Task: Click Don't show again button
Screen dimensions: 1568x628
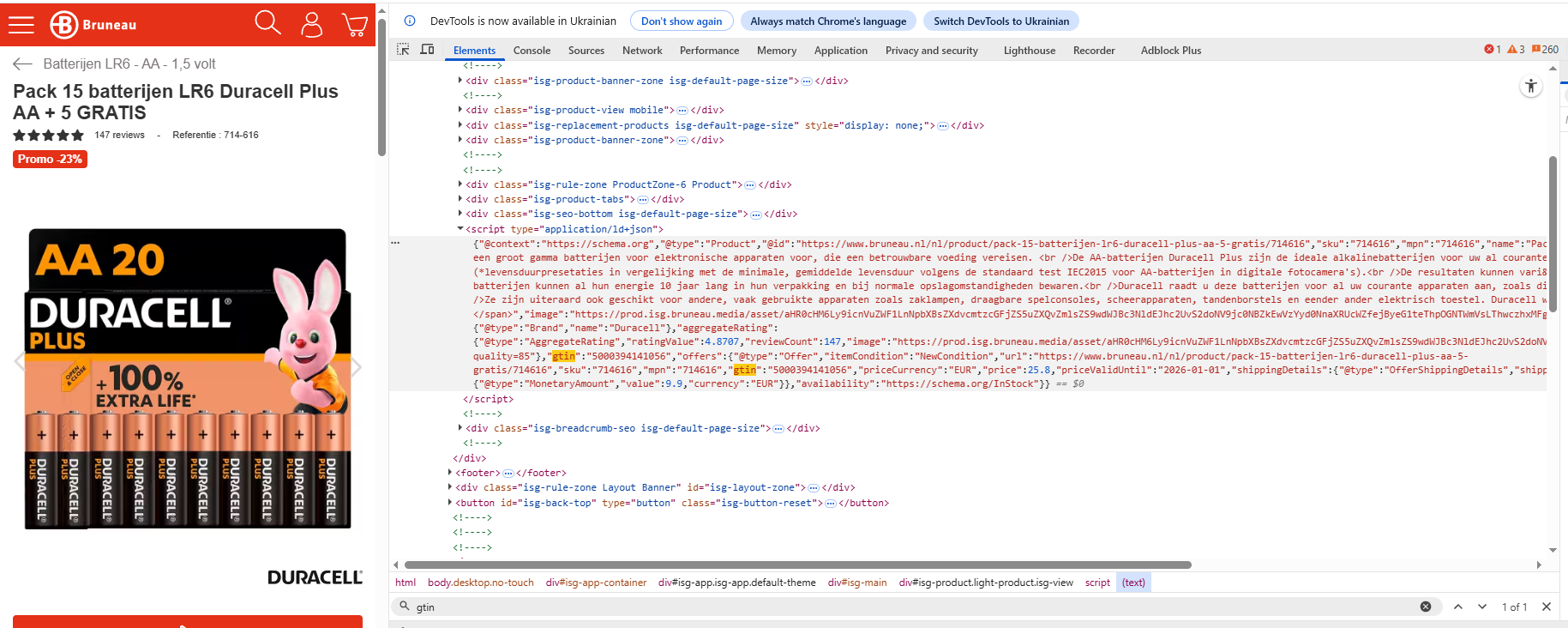Action: (x=682, y=21)
